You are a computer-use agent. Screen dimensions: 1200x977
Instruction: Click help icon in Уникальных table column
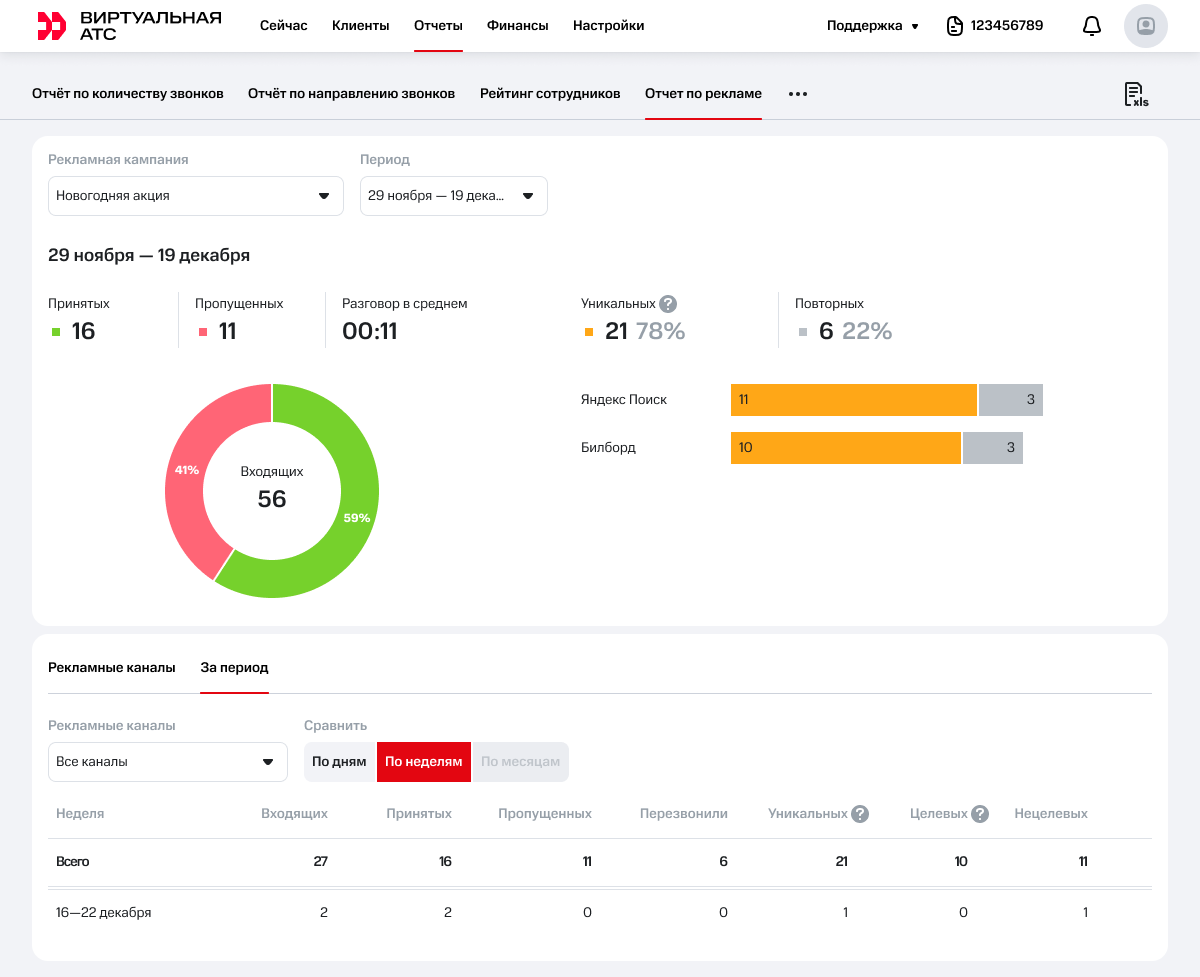coord(859,814)
